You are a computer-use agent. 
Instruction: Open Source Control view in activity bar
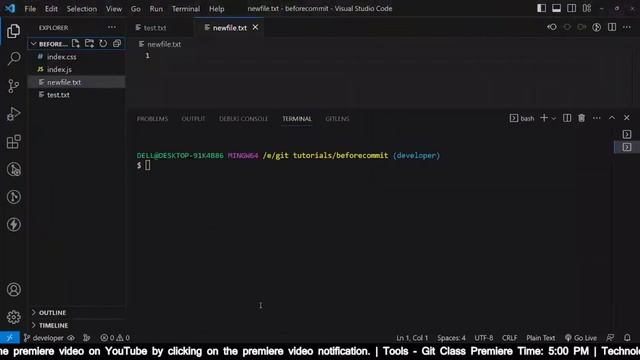(13, 86)
